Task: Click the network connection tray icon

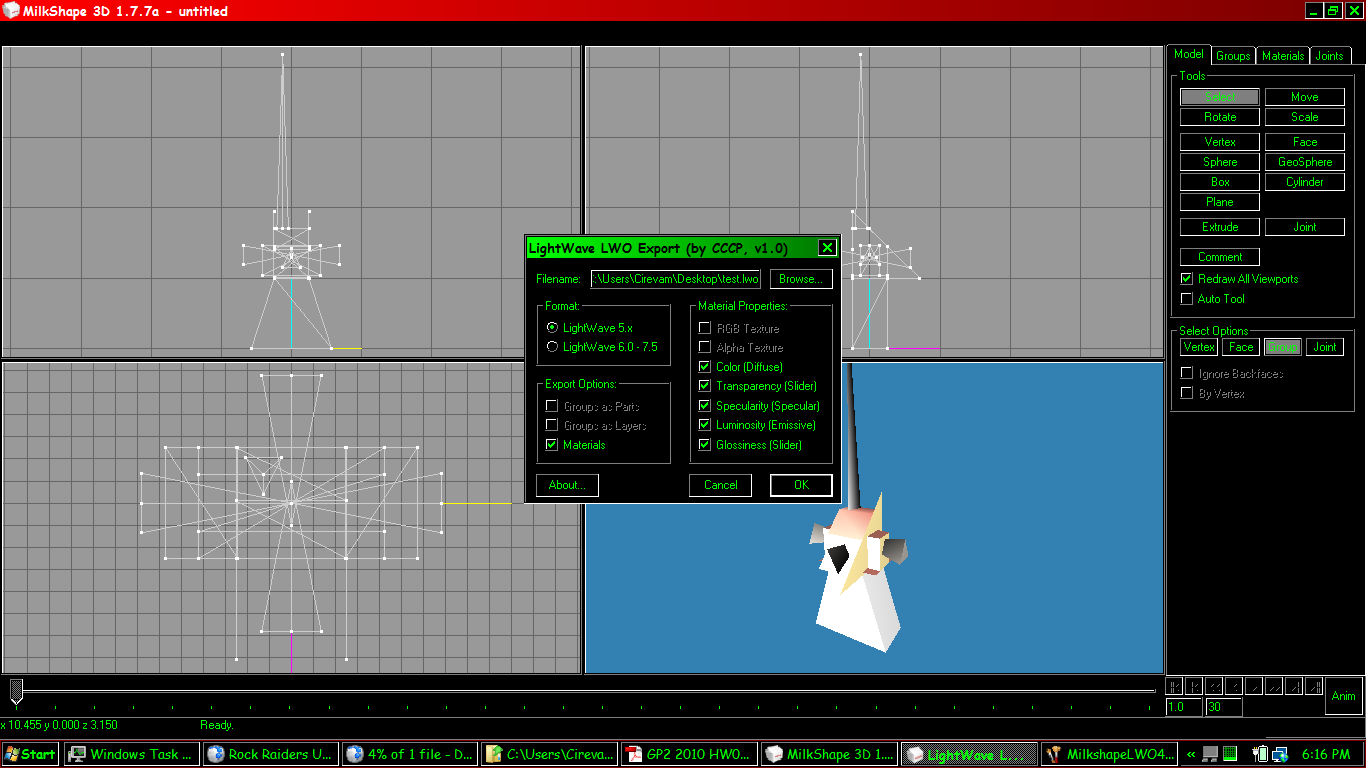Action: pyautogui.click(x=1280, y=754)
